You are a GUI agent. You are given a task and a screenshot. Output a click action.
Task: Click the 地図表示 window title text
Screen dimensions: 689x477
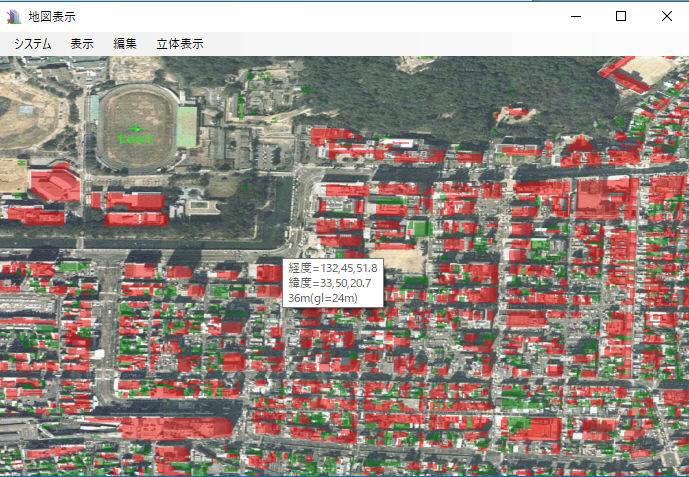pos(51,16)
